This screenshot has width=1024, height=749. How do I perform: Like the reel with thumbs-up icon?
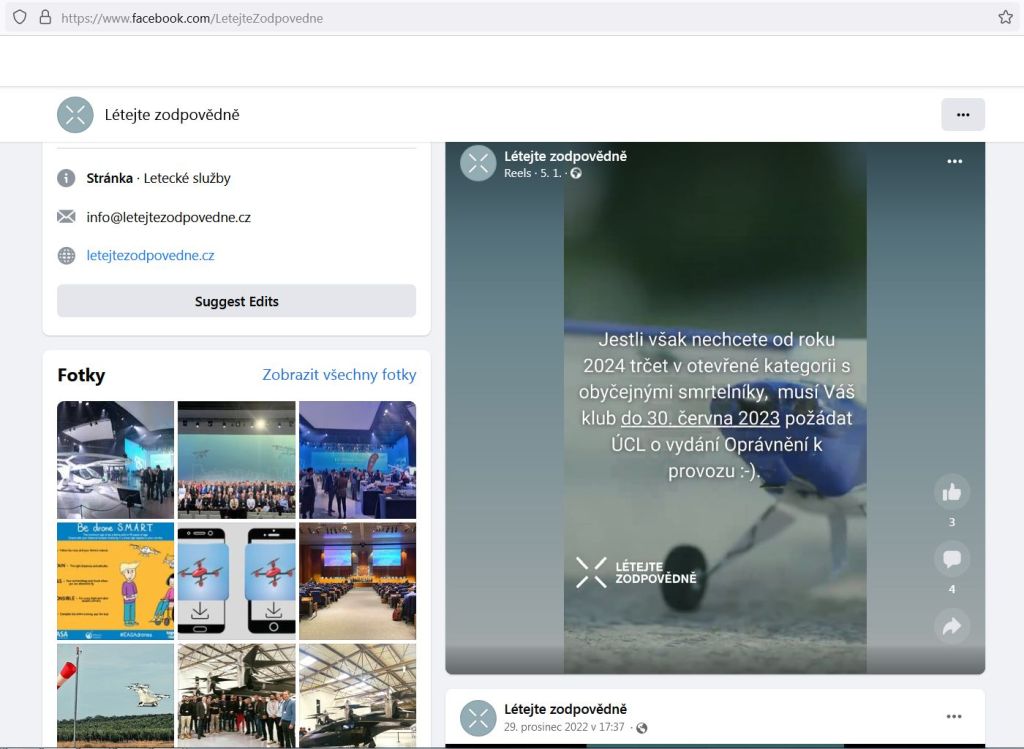951,492
